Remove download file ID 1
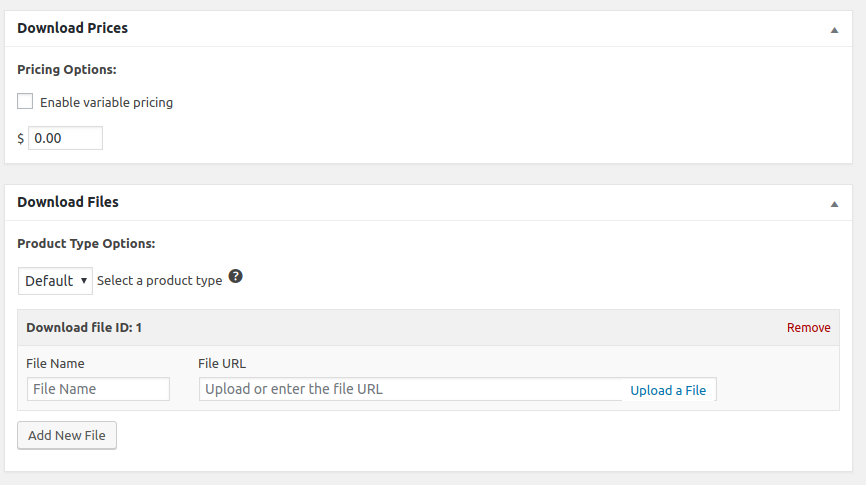 coord(808,328)
